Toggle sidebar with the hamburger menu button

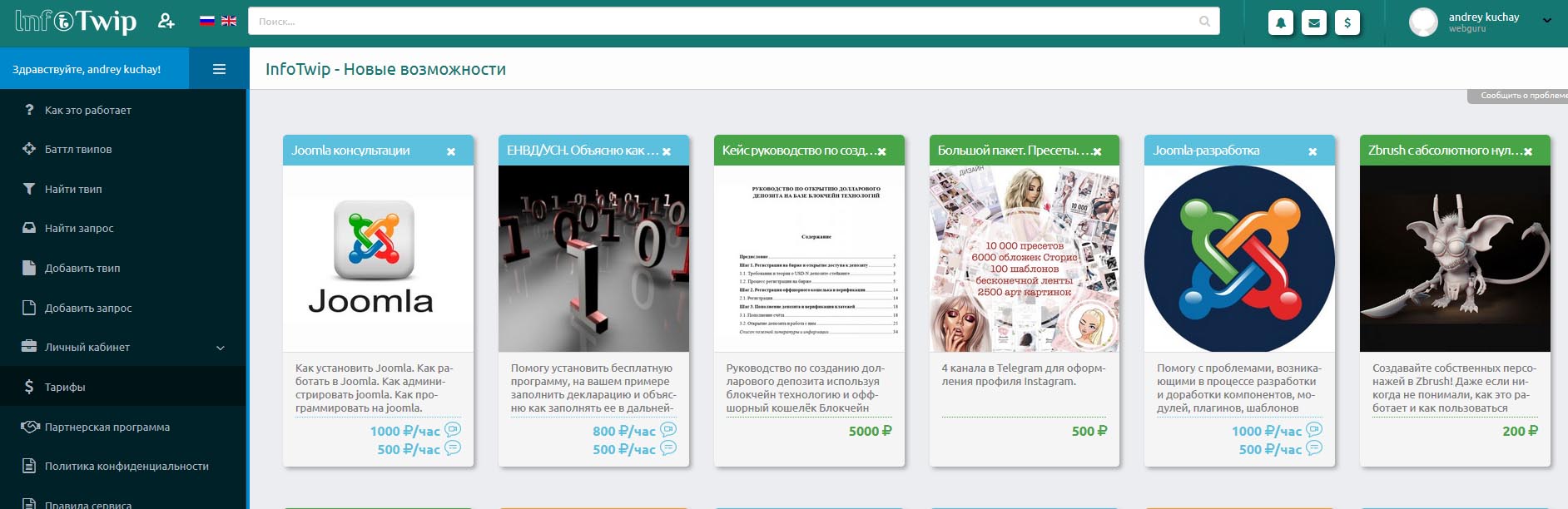click(x=219, y=69)
